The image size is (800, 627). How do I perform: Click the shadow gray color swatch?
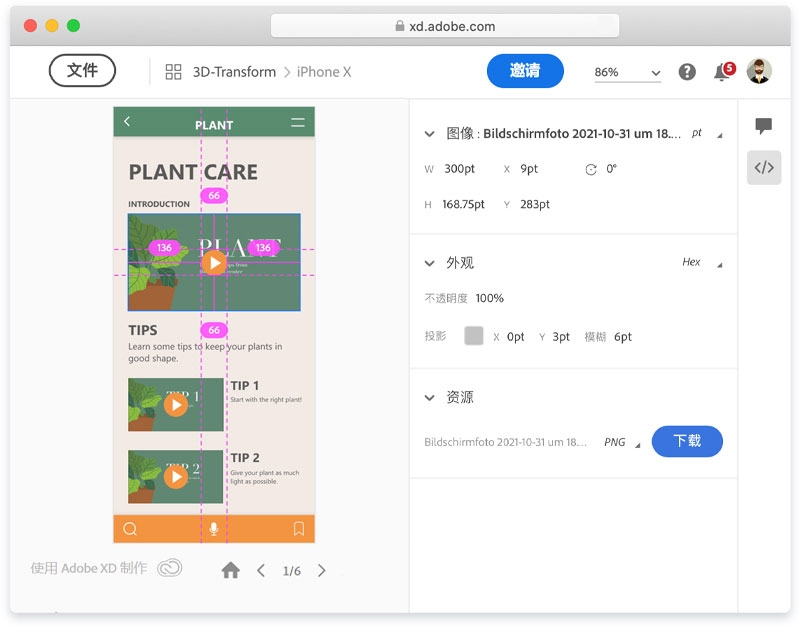473,336
